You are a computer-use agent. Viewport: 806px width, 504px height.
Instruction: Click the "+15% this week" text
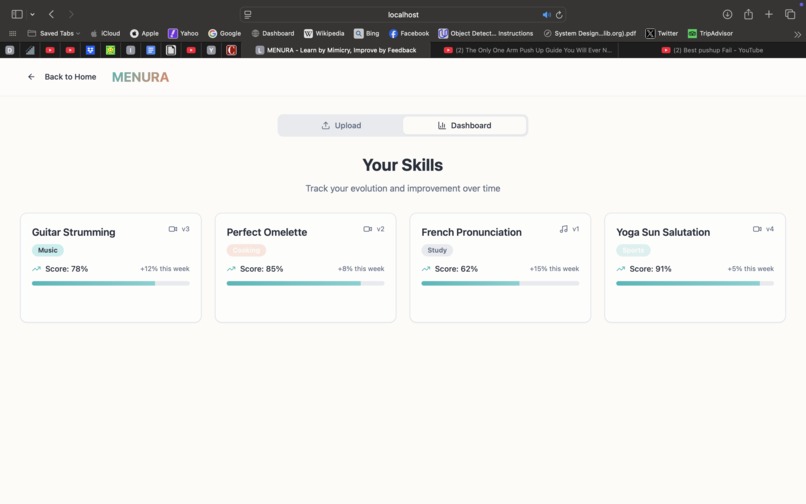coord(554,268)
